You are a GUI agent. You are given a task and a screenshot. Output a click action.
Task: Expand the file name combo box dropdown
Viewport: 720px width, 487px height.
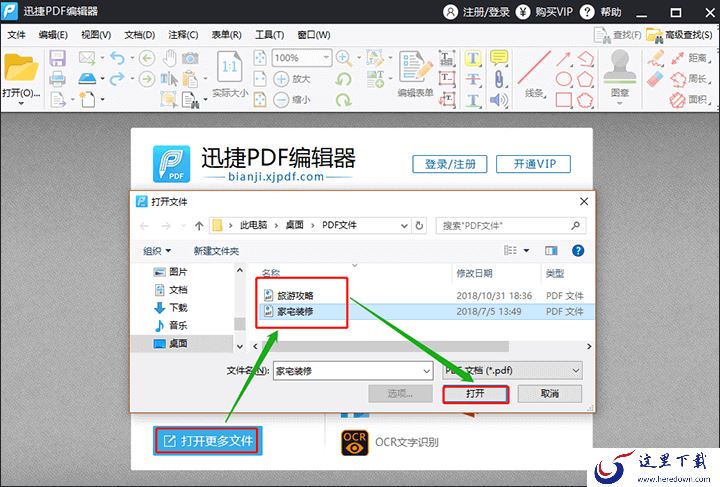tap(427, 371)
